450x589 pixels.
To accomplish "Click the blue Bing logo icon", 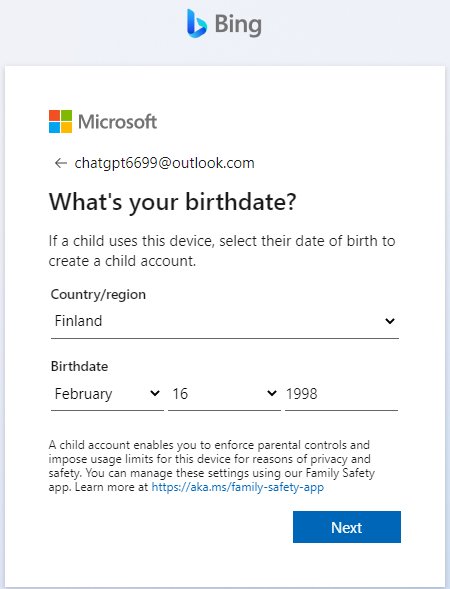I will [x=197, y=24].
